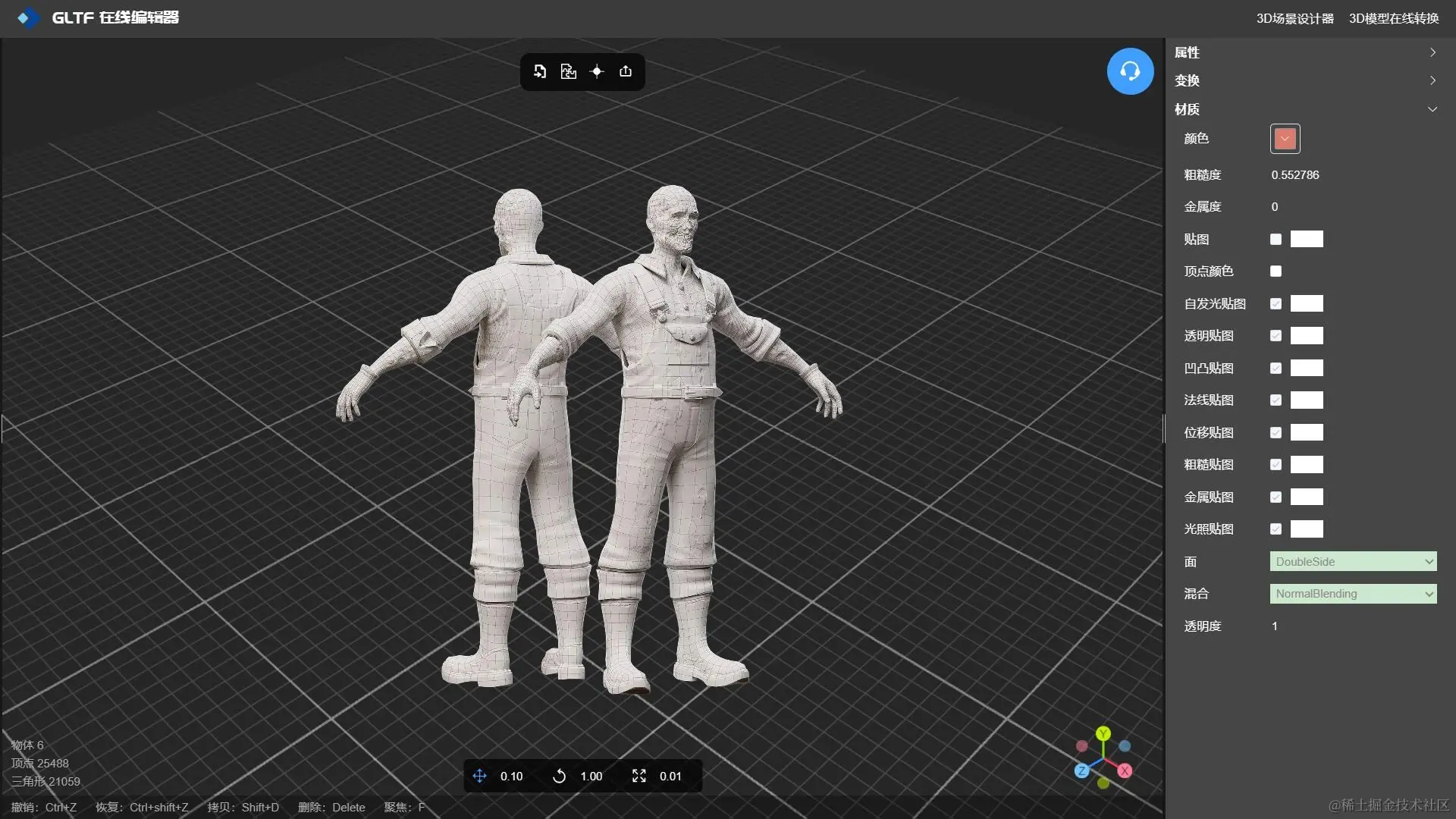Click the rotate snap icon
The width and height of the screenshot is (1456, 819).
point(559,776)
